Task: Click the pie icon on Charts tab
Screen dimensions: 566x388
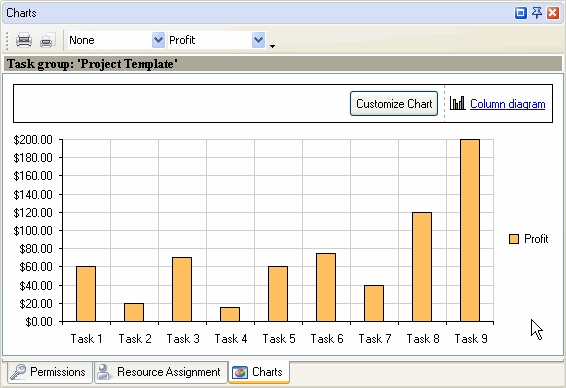Action: 240,372
